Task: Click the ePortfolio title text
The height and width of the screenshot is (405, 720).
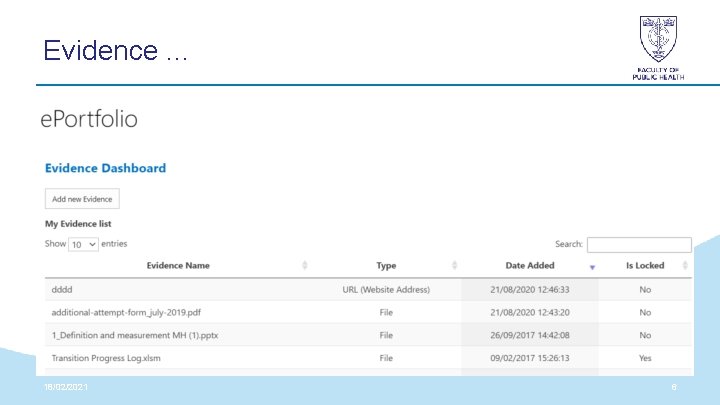Action: 89,118
